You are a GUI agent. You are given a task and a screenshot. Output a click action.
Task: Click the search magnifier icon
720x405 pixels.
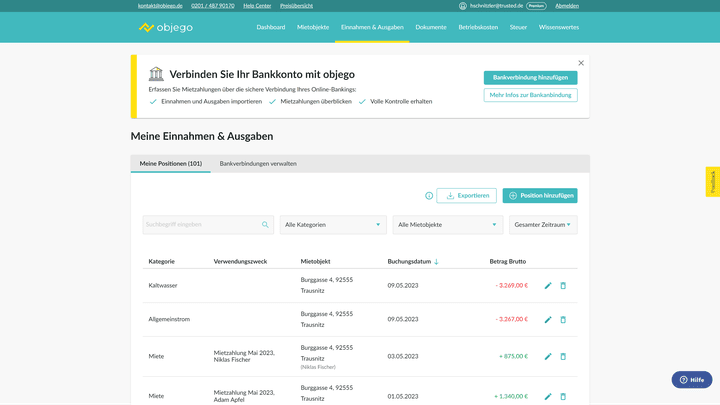tap(265, 225)
